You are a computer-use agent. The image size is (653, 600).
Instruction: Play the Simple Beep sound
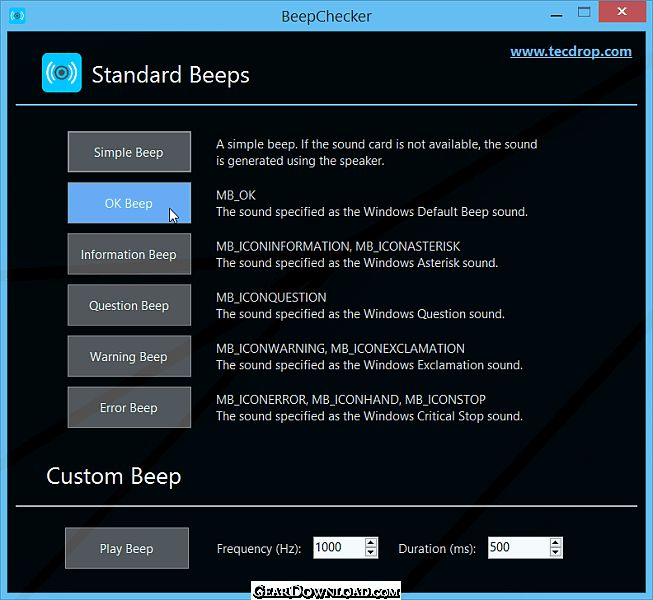129,152
